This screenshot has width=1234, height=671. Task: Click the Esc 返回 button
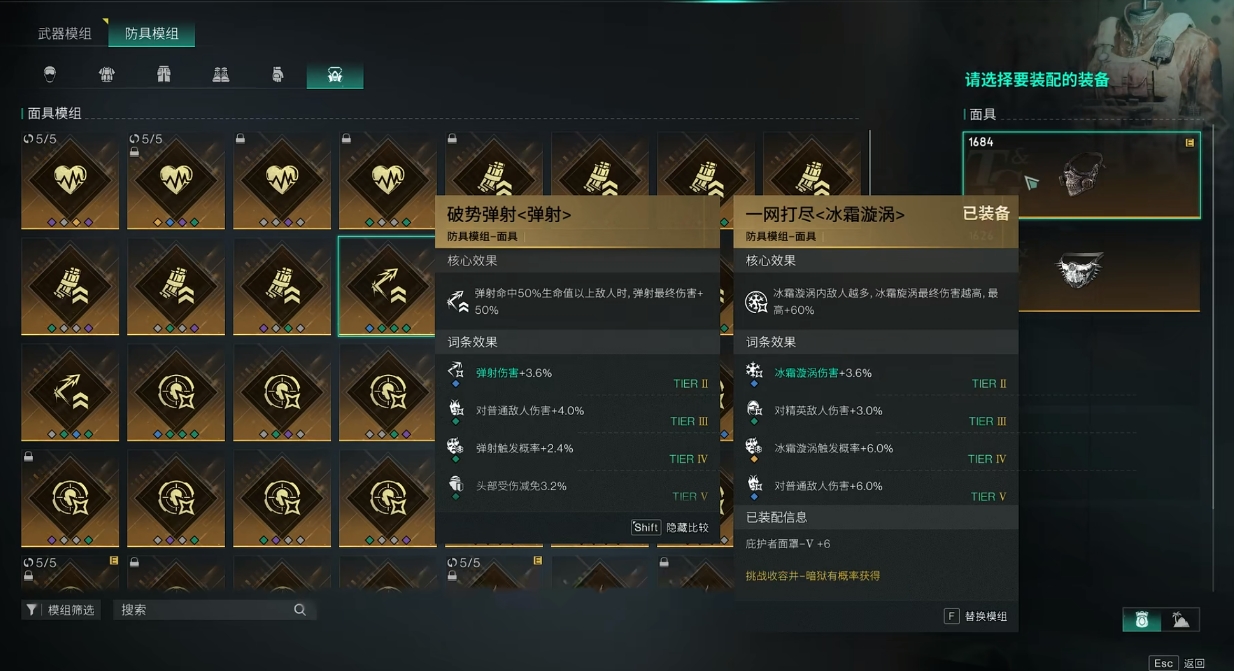(x=1178, y=662)
